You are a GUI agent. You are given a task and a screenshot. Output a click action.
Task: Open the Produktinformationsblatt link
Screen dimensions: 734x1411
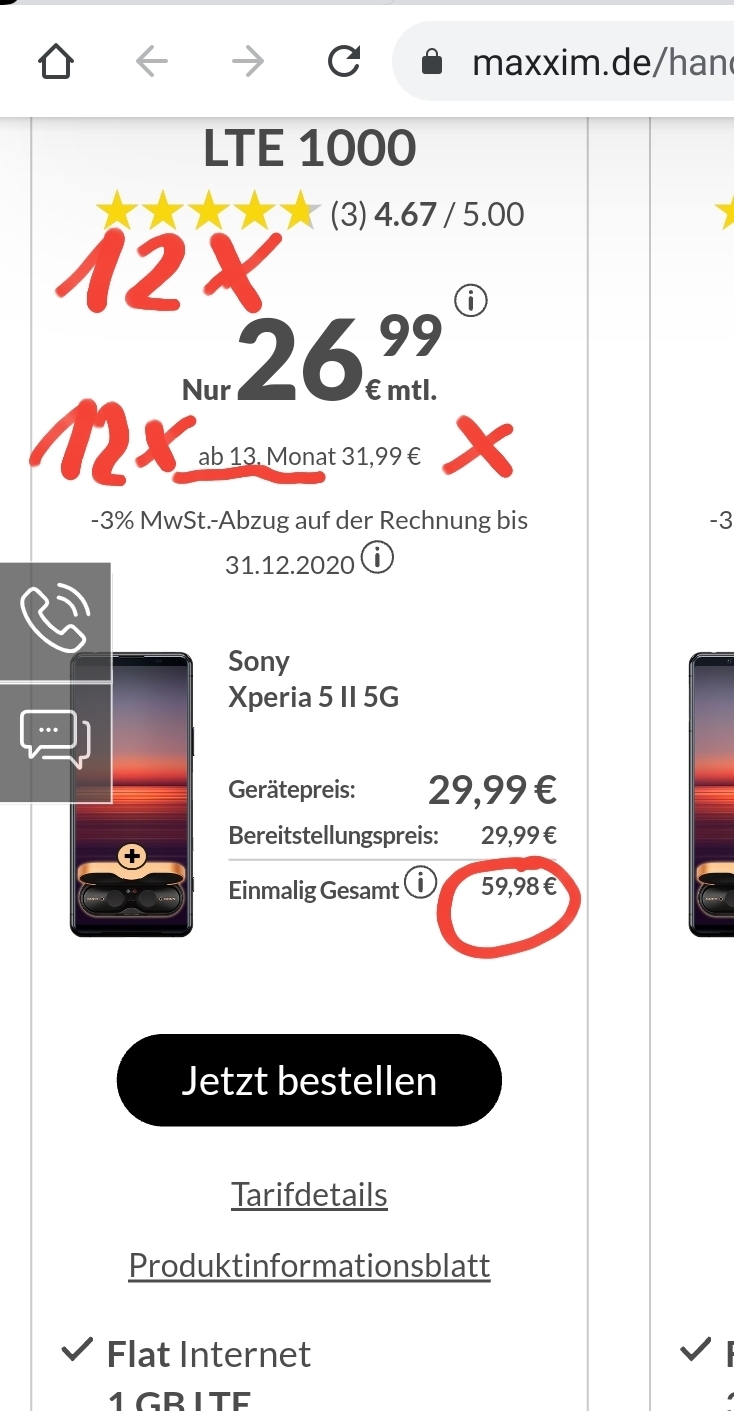pyautogui.click(x=309, y=1266)
